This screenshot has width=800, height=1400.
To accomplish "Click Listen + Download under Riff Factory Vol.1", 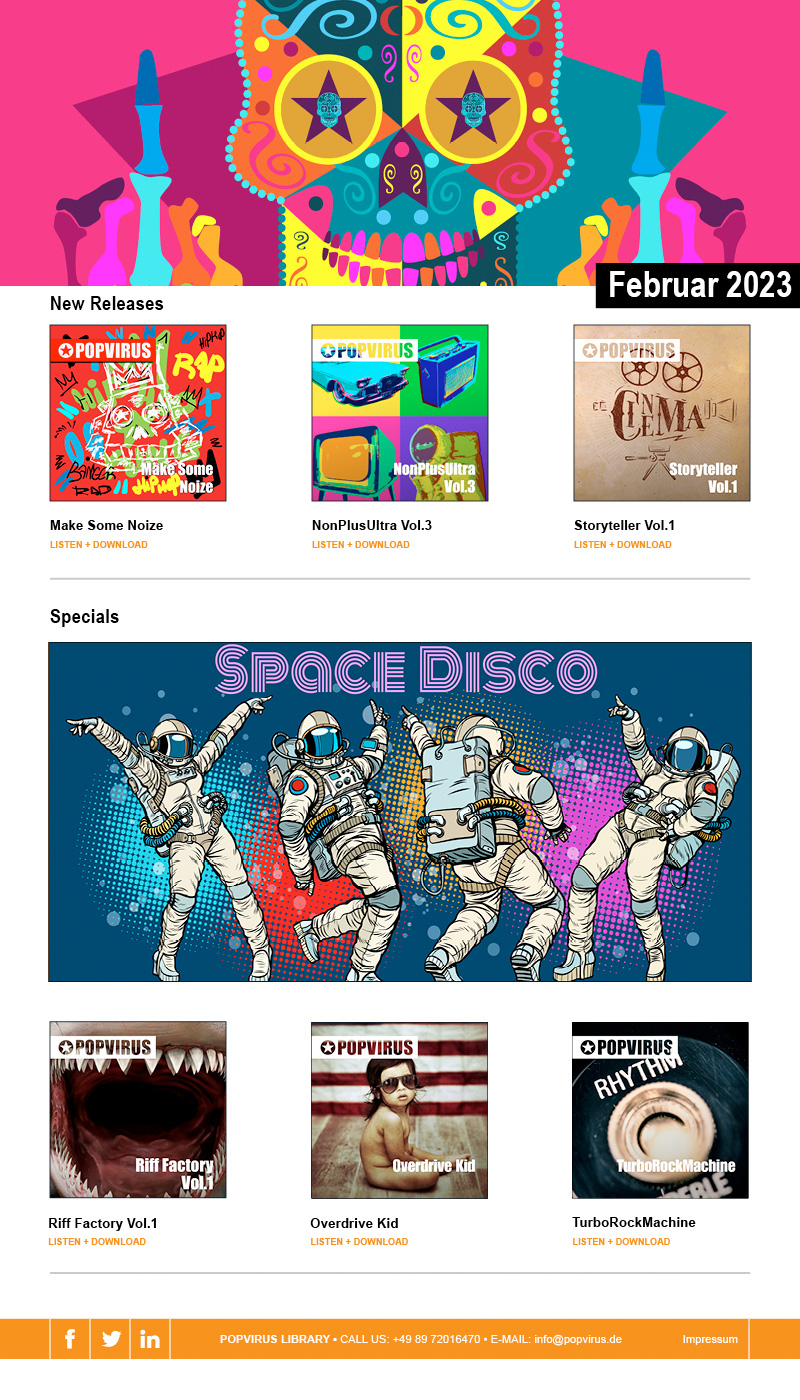I will coord(98,1242).
